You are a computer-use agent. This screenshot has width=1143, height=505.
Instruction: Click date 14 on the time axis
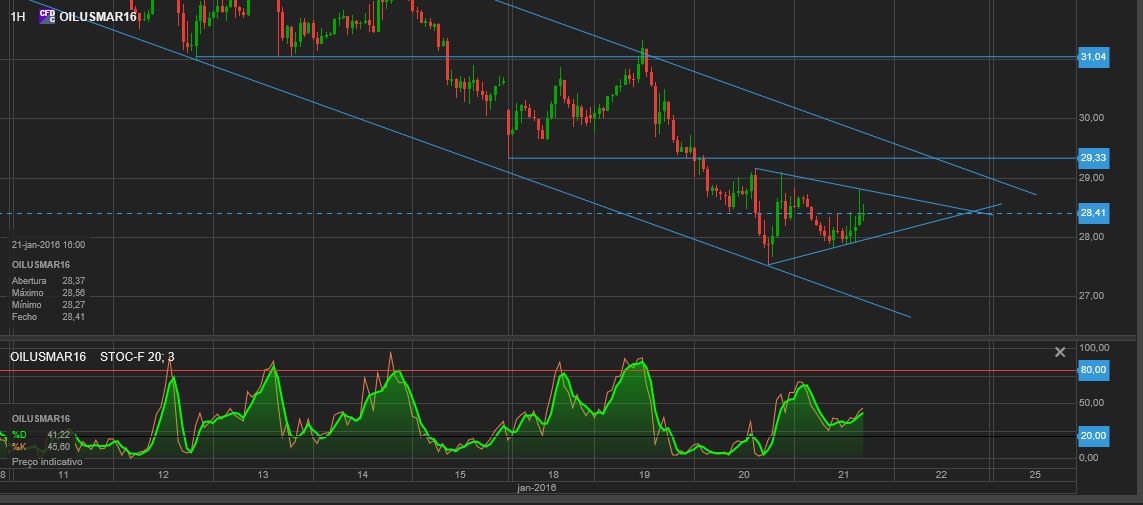361,475
